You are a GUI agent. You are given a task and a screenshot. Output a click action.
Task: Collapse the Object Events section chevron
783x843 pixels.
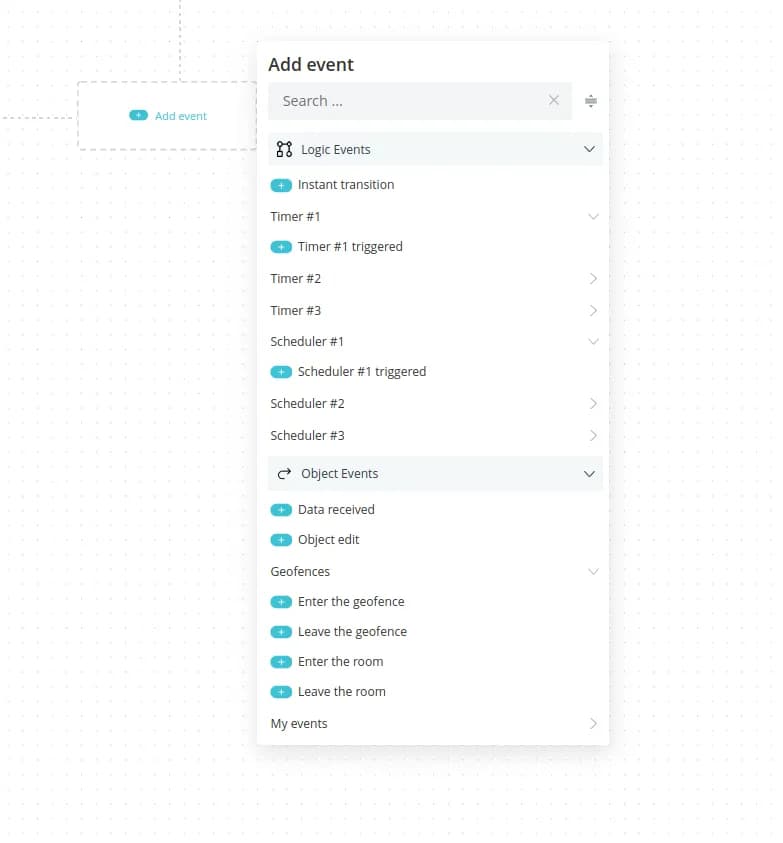click(x=589, y=474)
